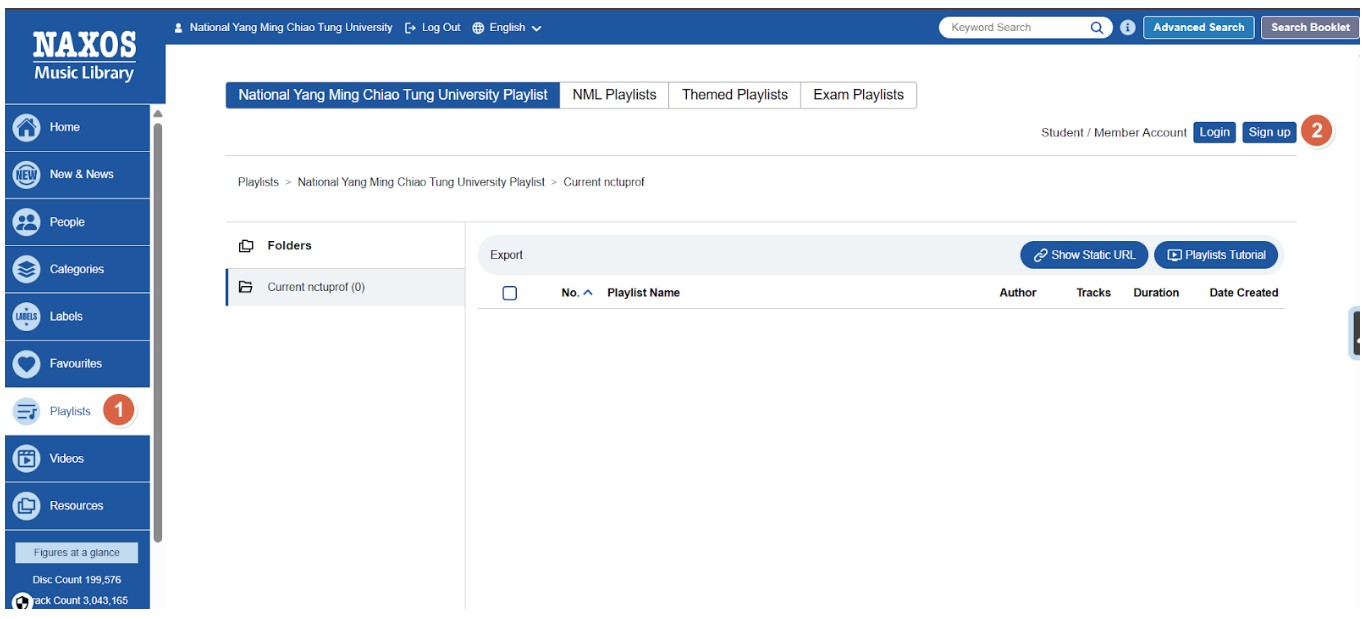Screen dimensions: 1362x619
Task: Click the Labels sidebar icon
Action: tap(27, 316)
